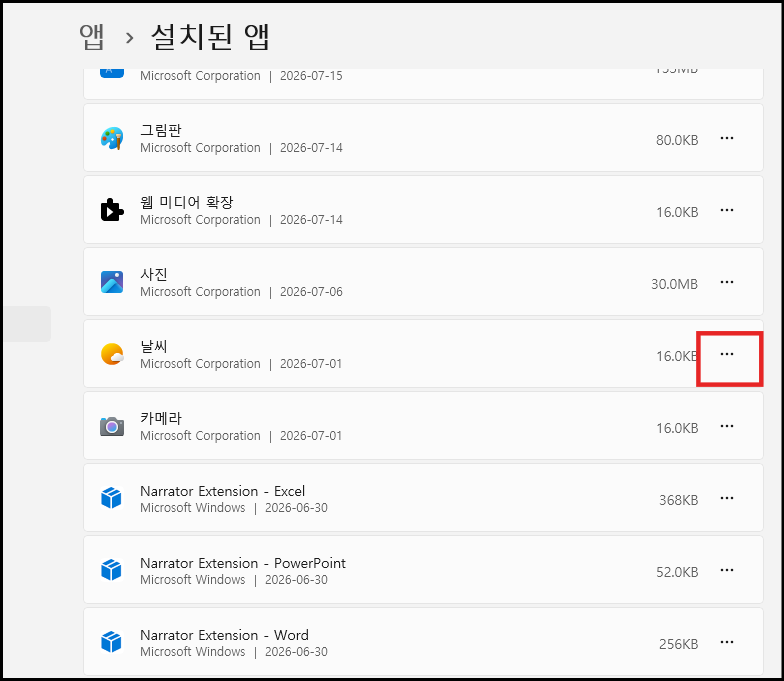This screenshot has width=784, height=681.
Task: Select the 날씨 app name
Action: (x=154, y=346)
